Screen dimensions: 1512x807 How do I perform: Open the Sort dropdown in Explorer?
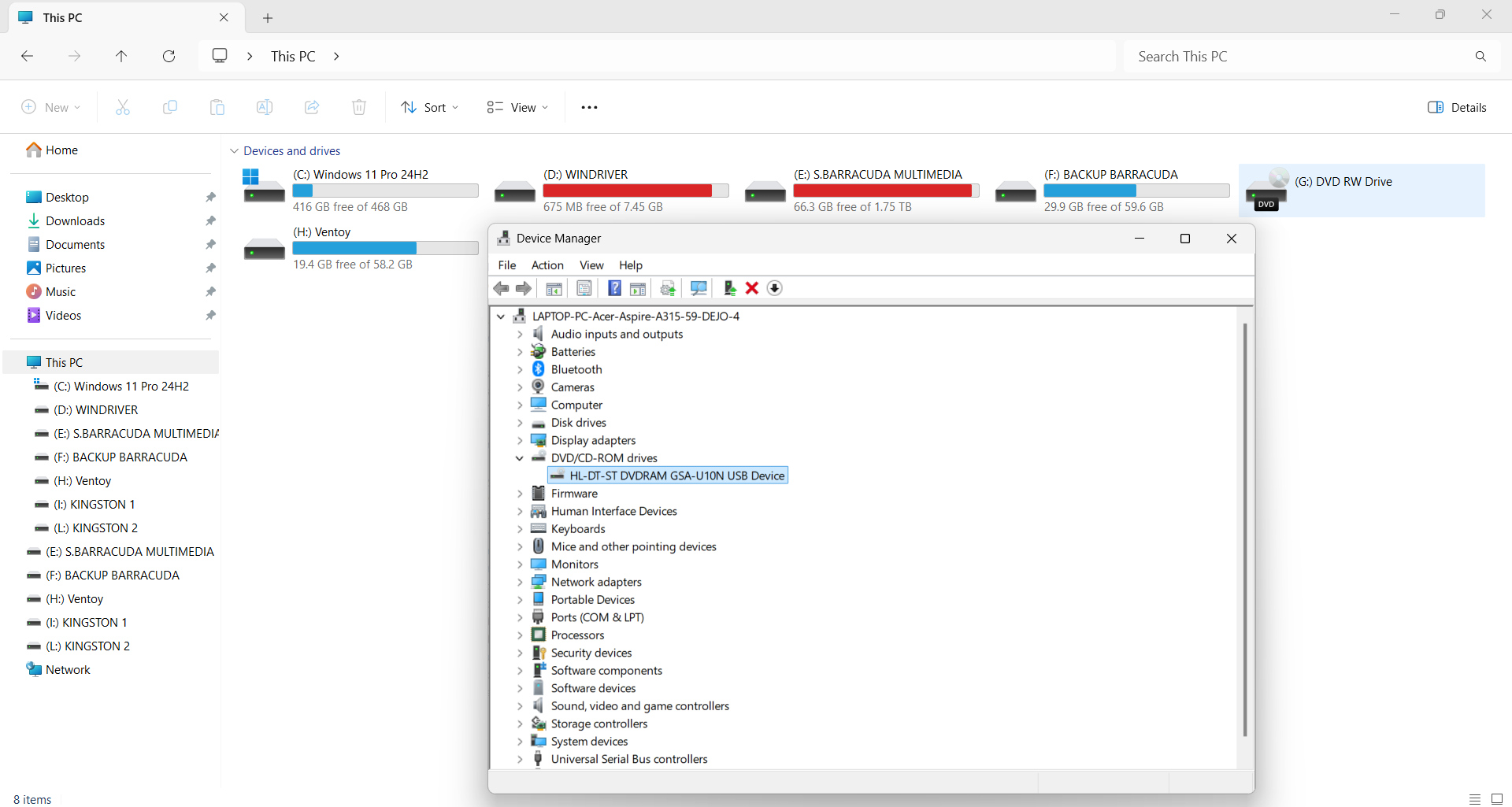pos(430,107)
